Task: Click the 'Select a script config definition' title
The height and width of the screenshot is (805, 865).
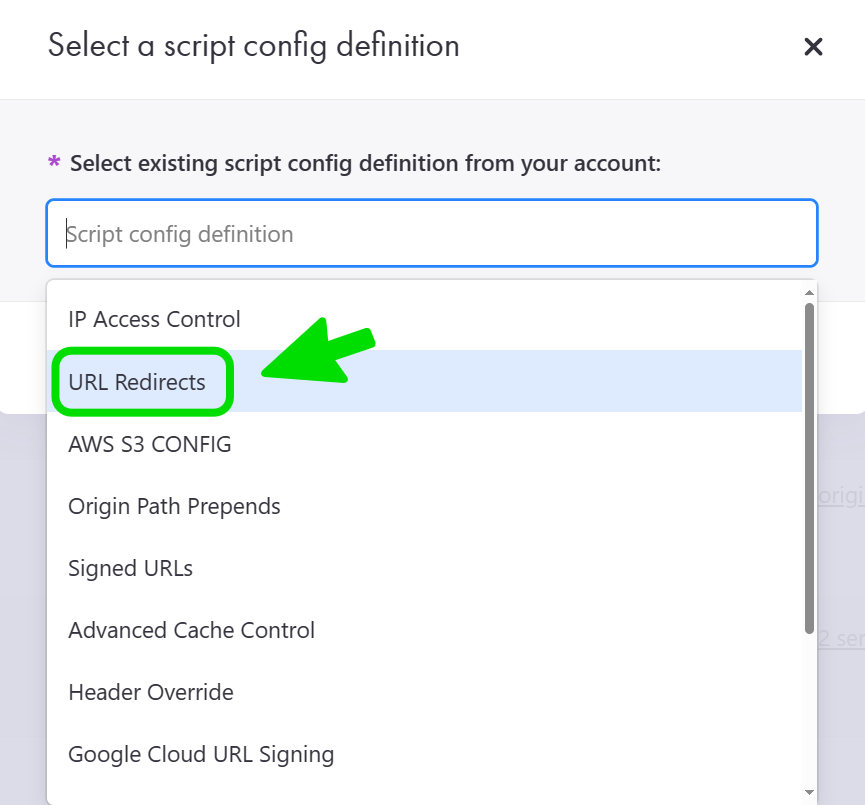Action: tap(253, 46)
